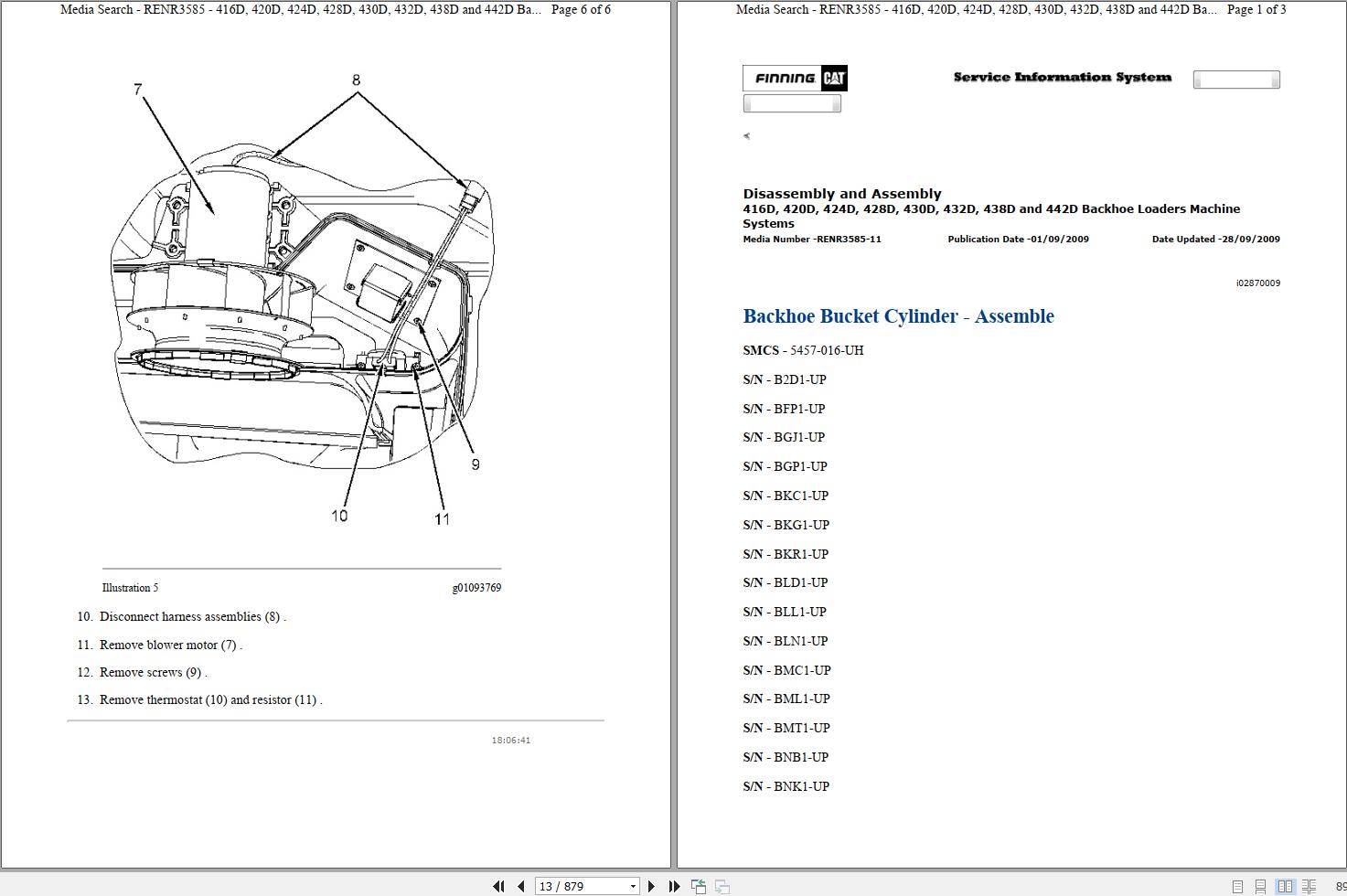Skip to the last page
The width and height of the screenshot is (1347, 896).
pos(674,886)
